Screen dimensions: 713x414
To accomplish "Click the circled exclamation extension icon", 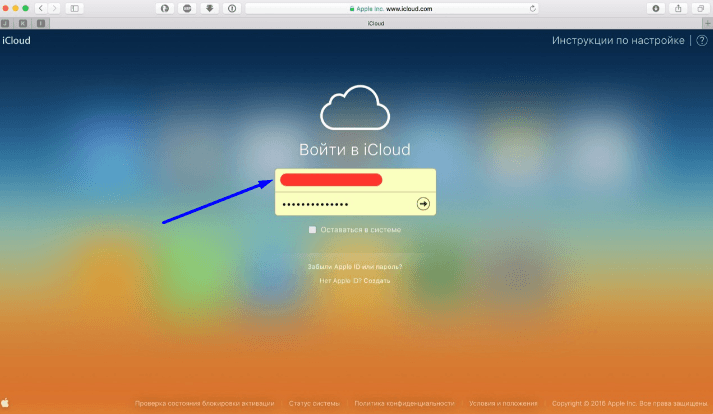I will coord(232,8).
